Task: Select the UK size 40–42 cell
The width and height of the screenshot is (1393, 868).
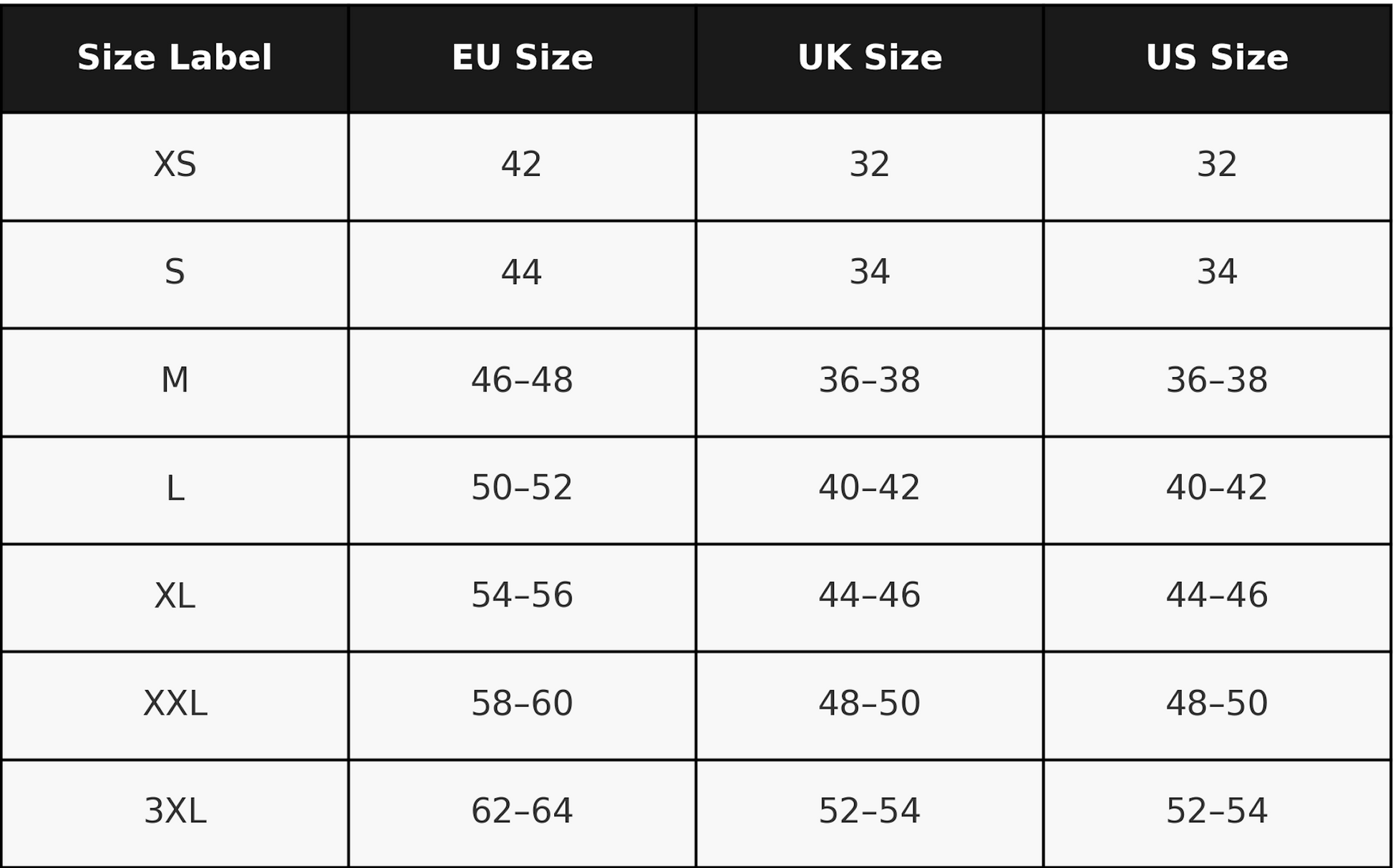Action: click(870, 490)
